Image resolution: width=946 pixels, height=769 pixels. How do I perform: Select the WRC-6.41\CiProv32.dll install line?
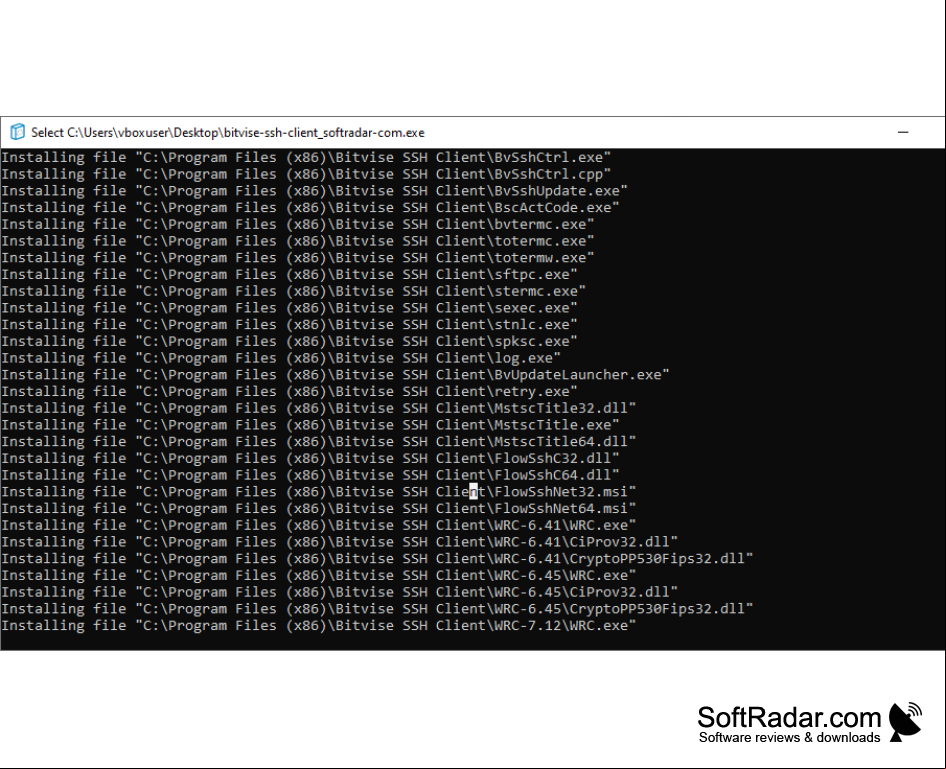pyautogui.click(x=340, y=542)
